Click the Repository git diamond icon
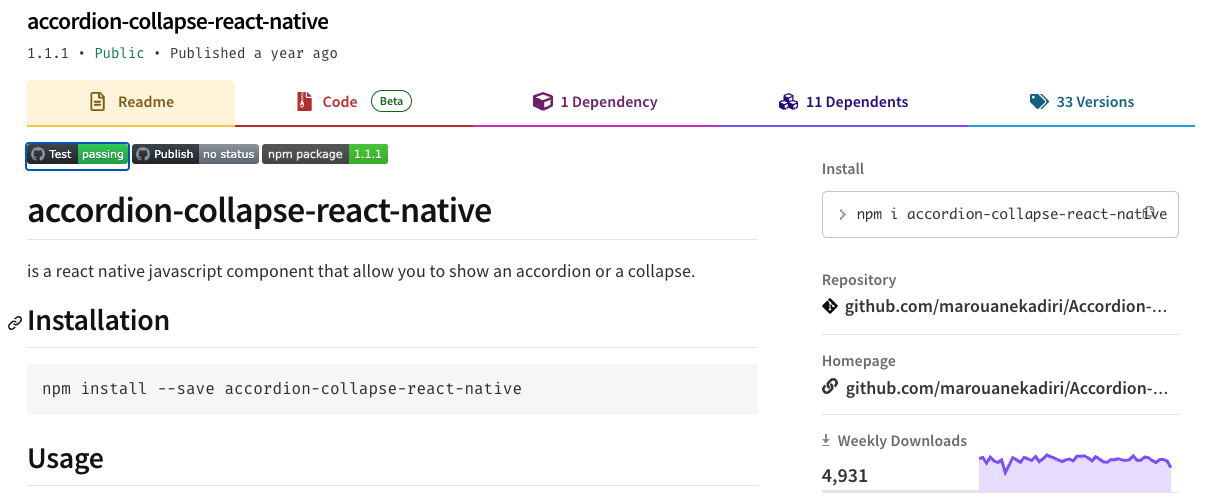1214x500 pixels. click(x=830, y=306)
